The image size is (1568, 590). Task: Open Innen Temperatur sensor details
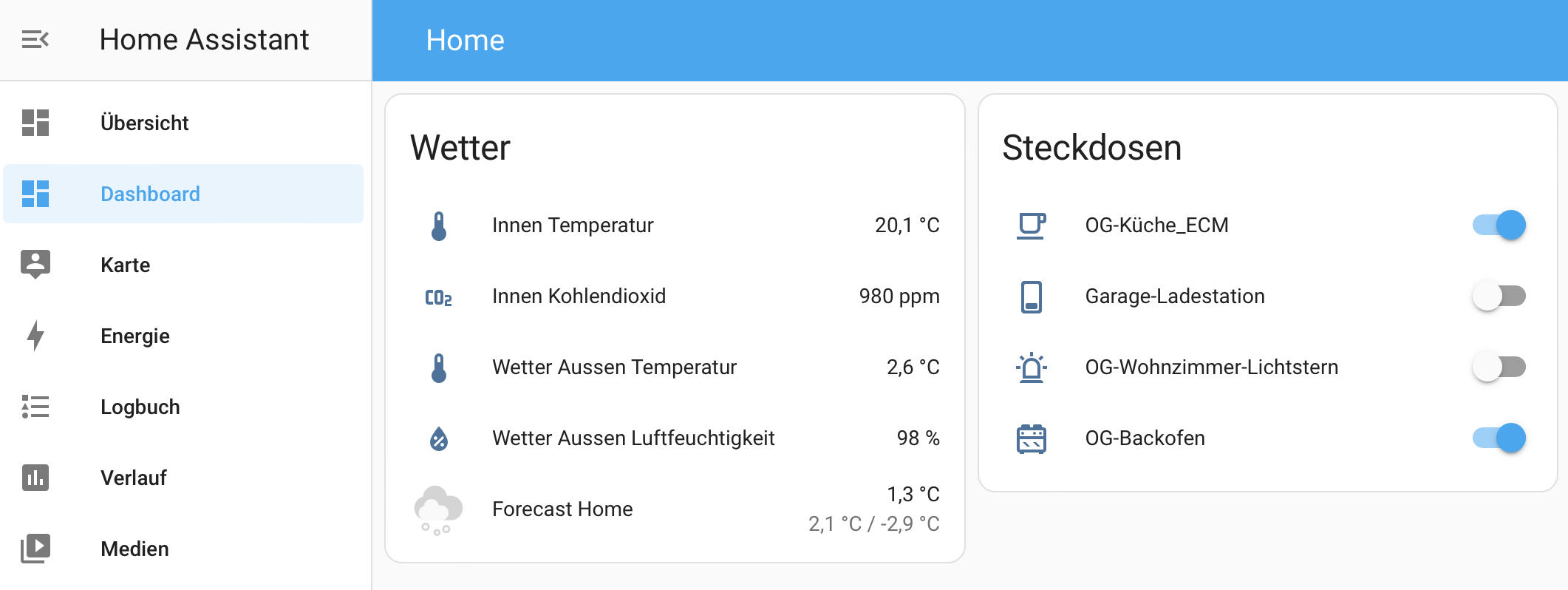tap(675, 225)
